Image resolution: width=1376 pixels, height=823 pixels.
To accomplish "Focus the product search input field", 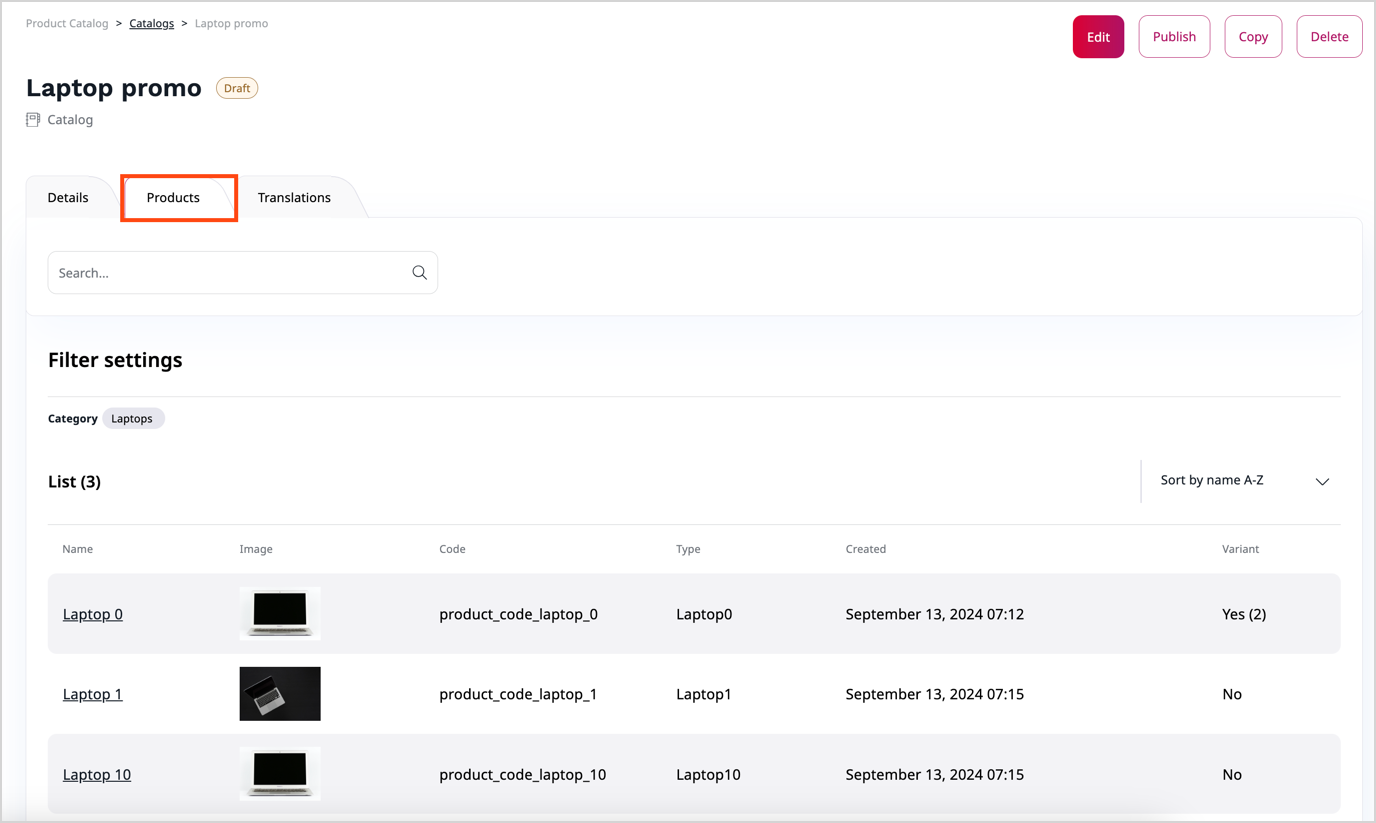I will [x=228, y=273].
